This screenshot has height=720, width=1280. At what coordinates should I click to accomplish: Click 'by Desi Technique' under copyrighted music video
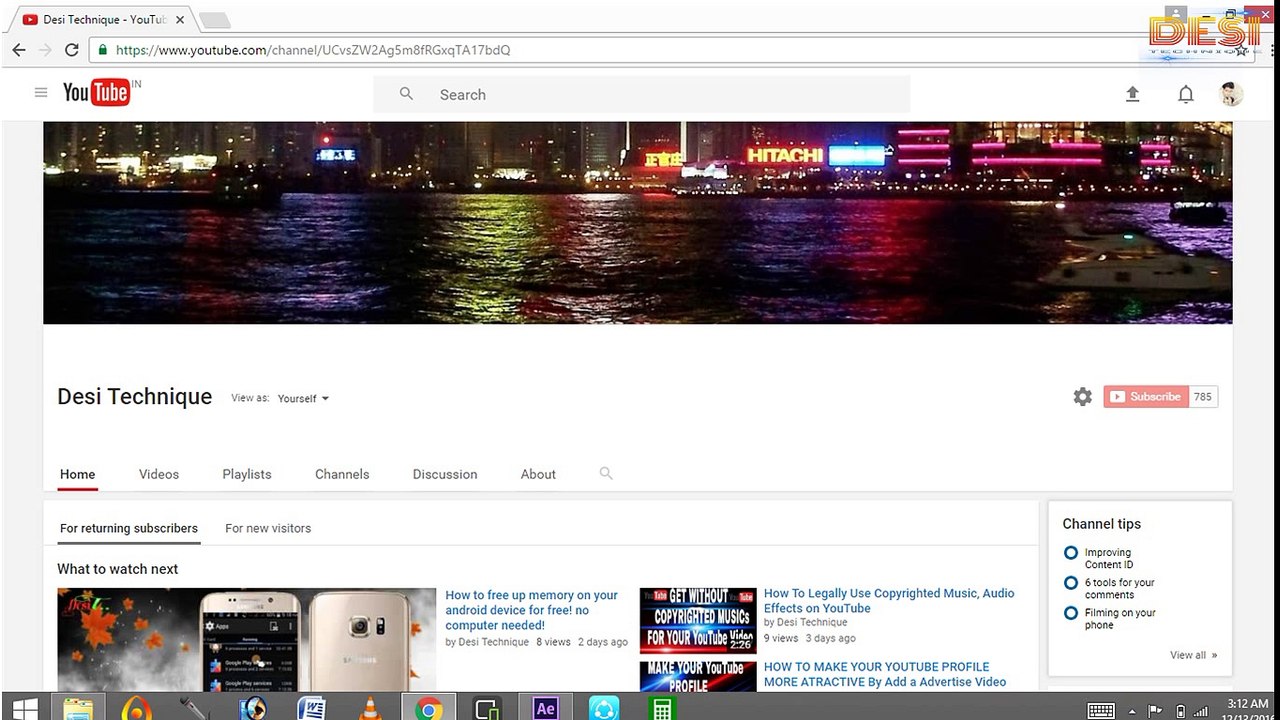click(806, 622)
